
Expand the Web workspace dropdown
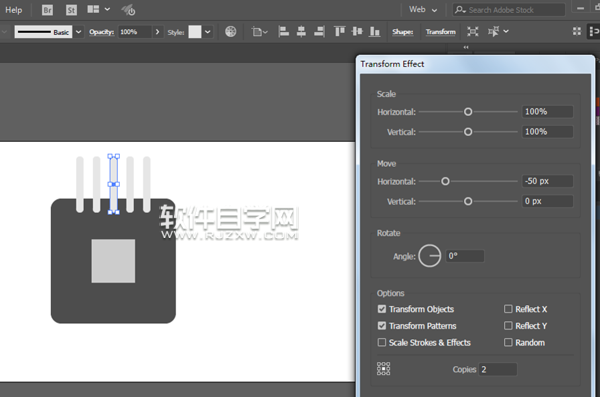tap(423, 10)
